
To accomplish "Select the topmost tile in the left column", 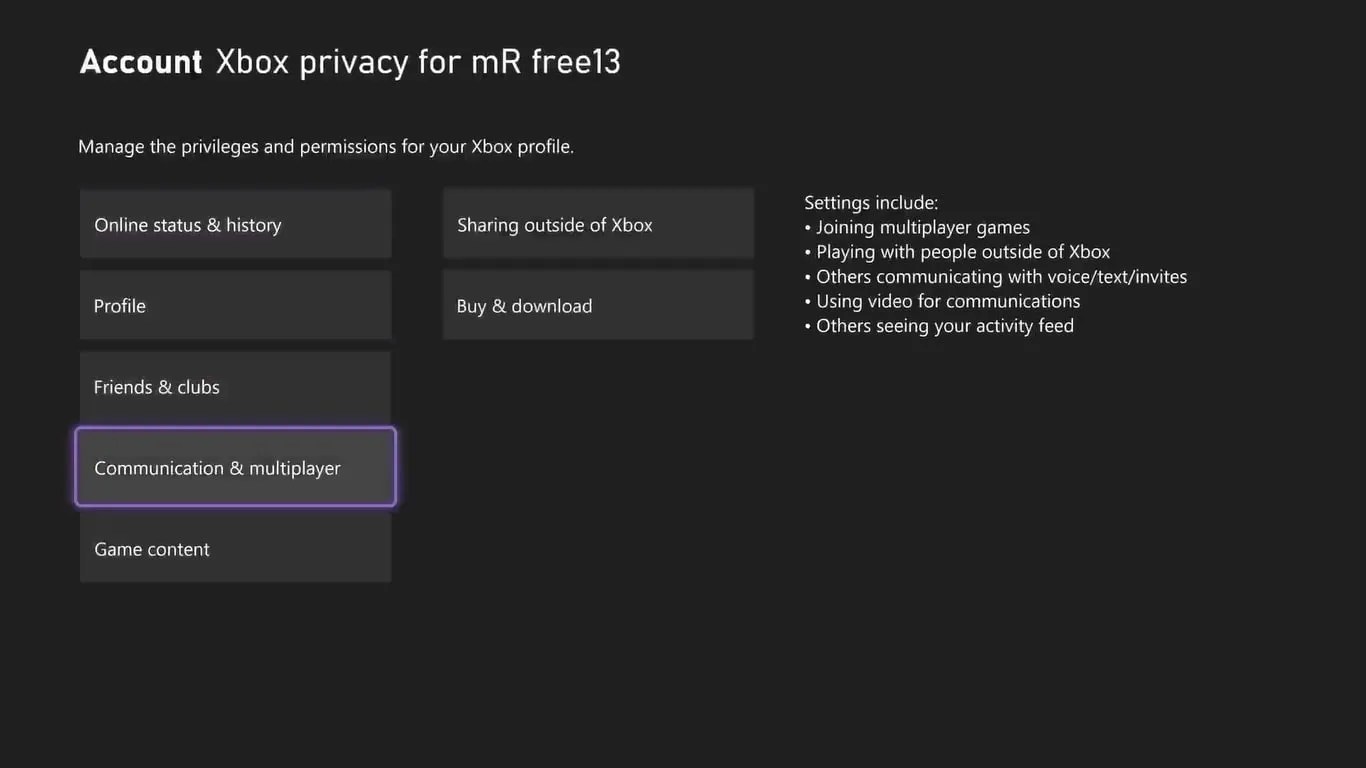I will tap(235, 224).
